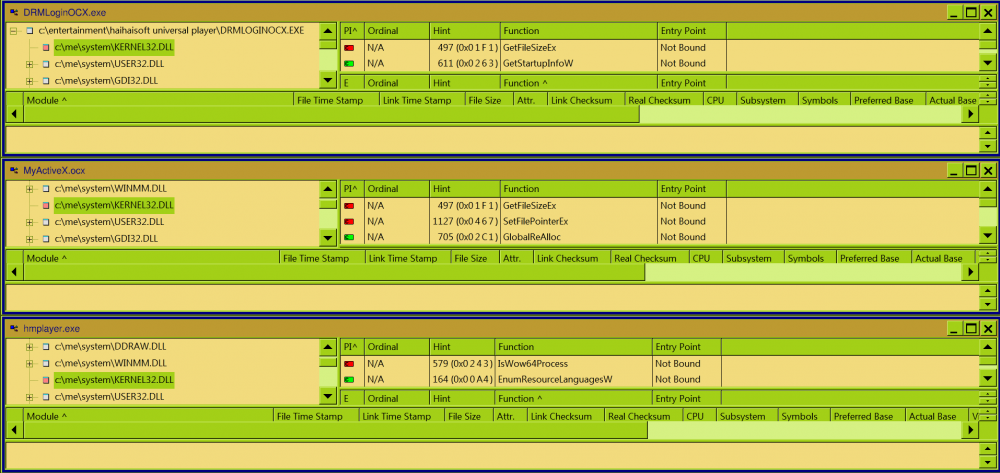The image size is (1000, 473).
Task: Click the red icon beside IsWow64Process
Action: coord(349,364)
